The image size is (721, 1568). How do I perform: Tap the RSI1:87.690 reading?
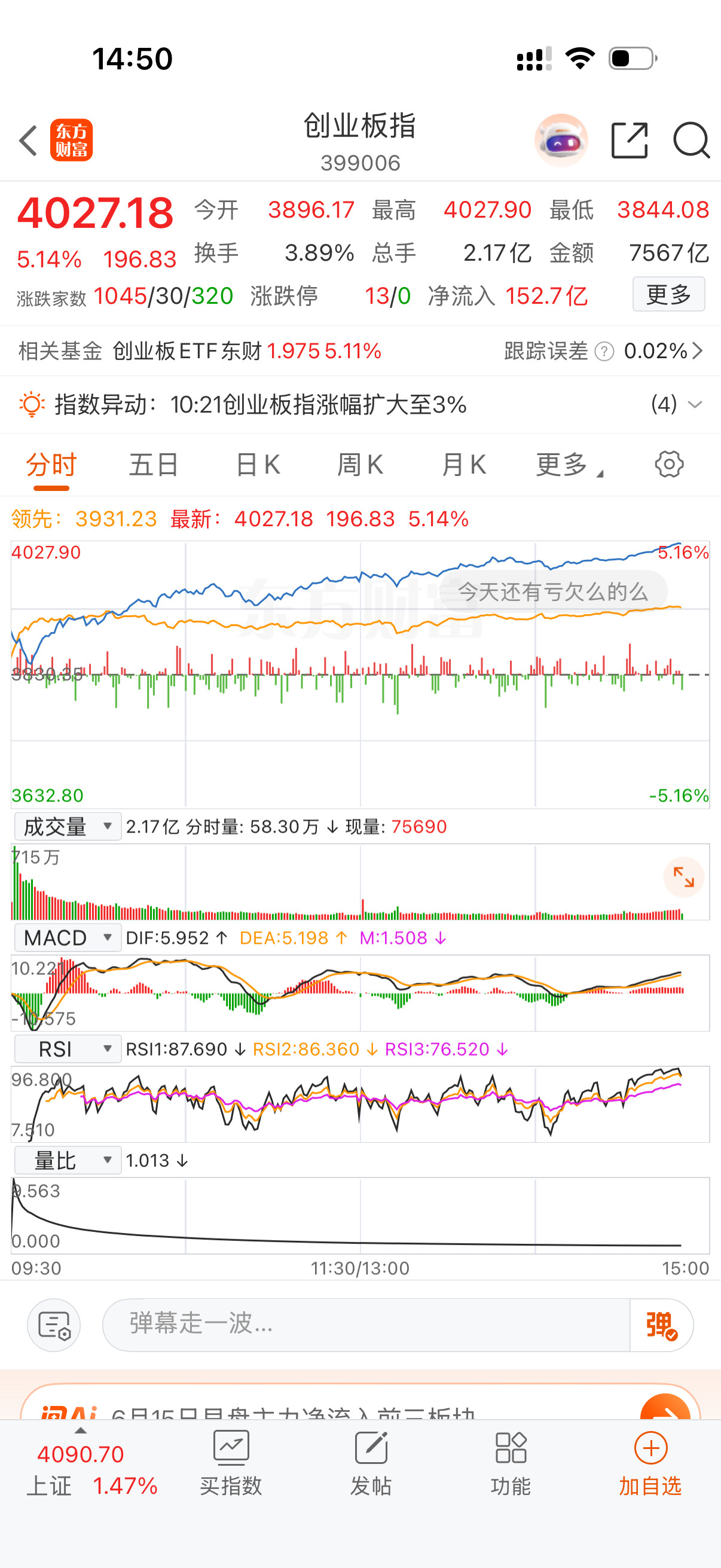pyautogui.click(x=185, y=1050)
